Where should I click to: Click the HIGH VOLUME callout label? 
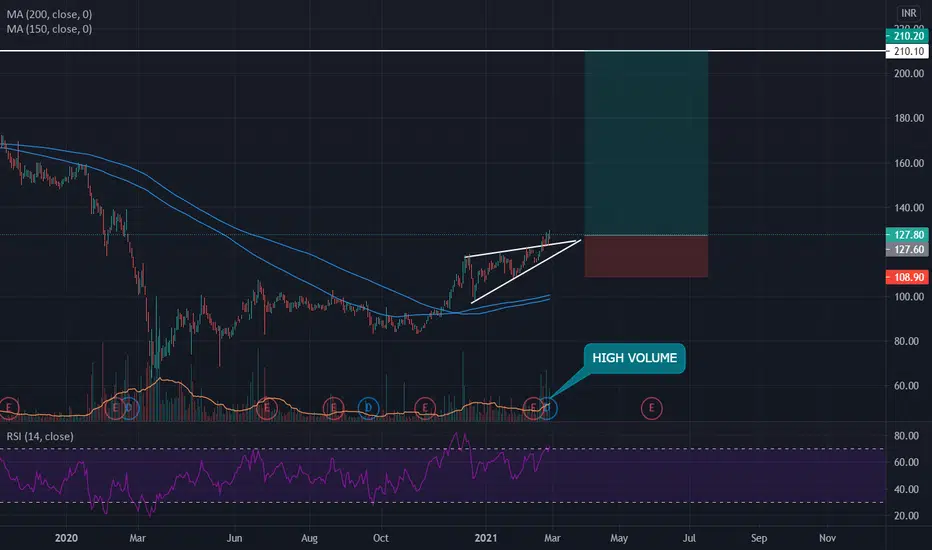(x=634, y=358)
